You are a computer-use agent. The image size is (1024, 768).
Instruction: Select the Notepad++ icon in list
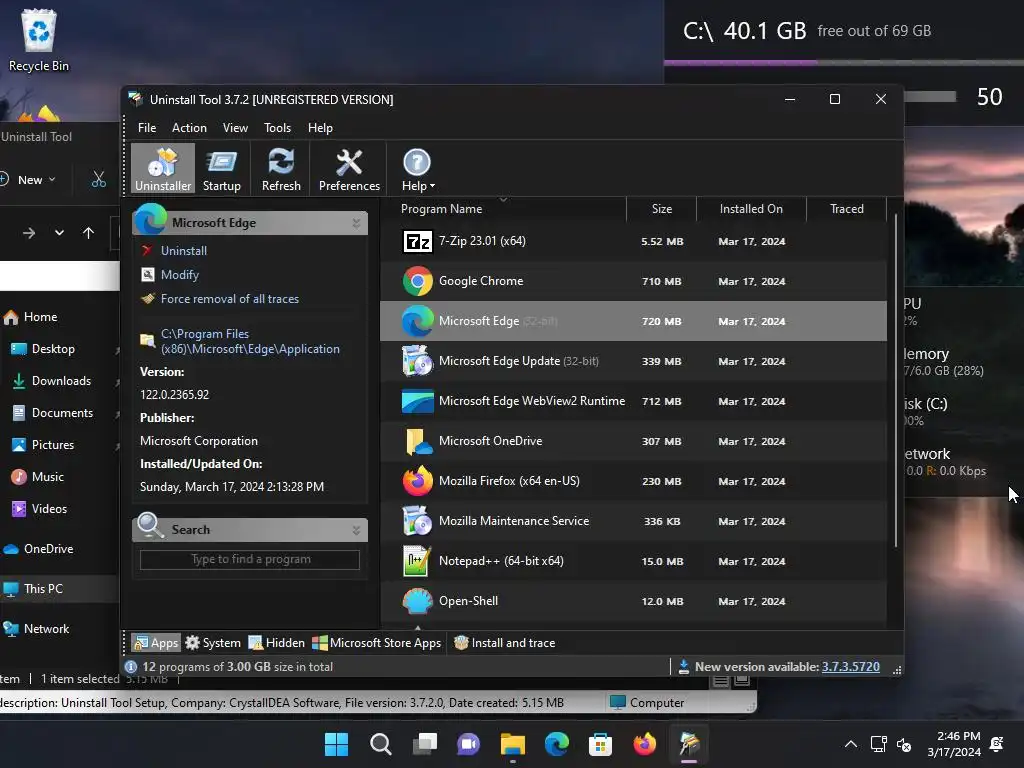point(417,561)
